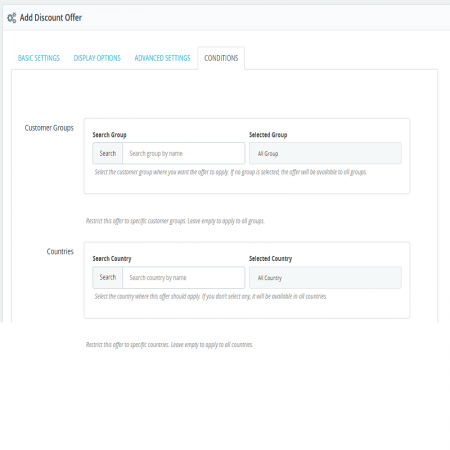Viewport: 450px width, 450px height.
Task: Open the Basic Settings tab
Action: [39, 58]
